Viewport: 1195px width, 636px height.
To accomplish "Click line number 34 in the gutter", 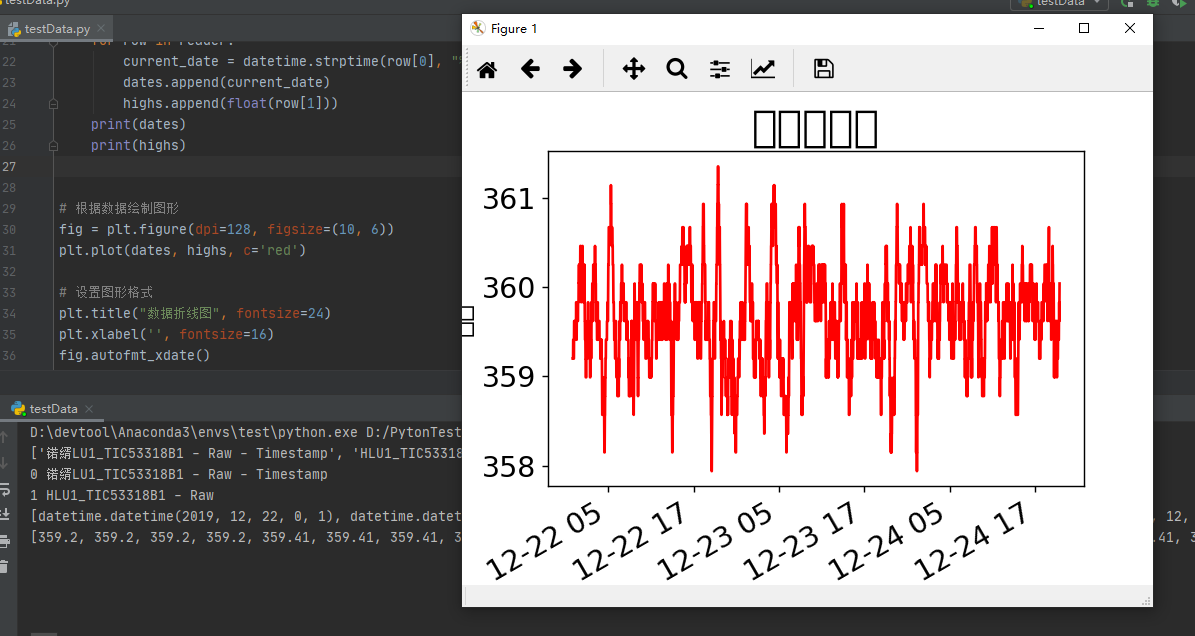I will [x=9, y=313].
